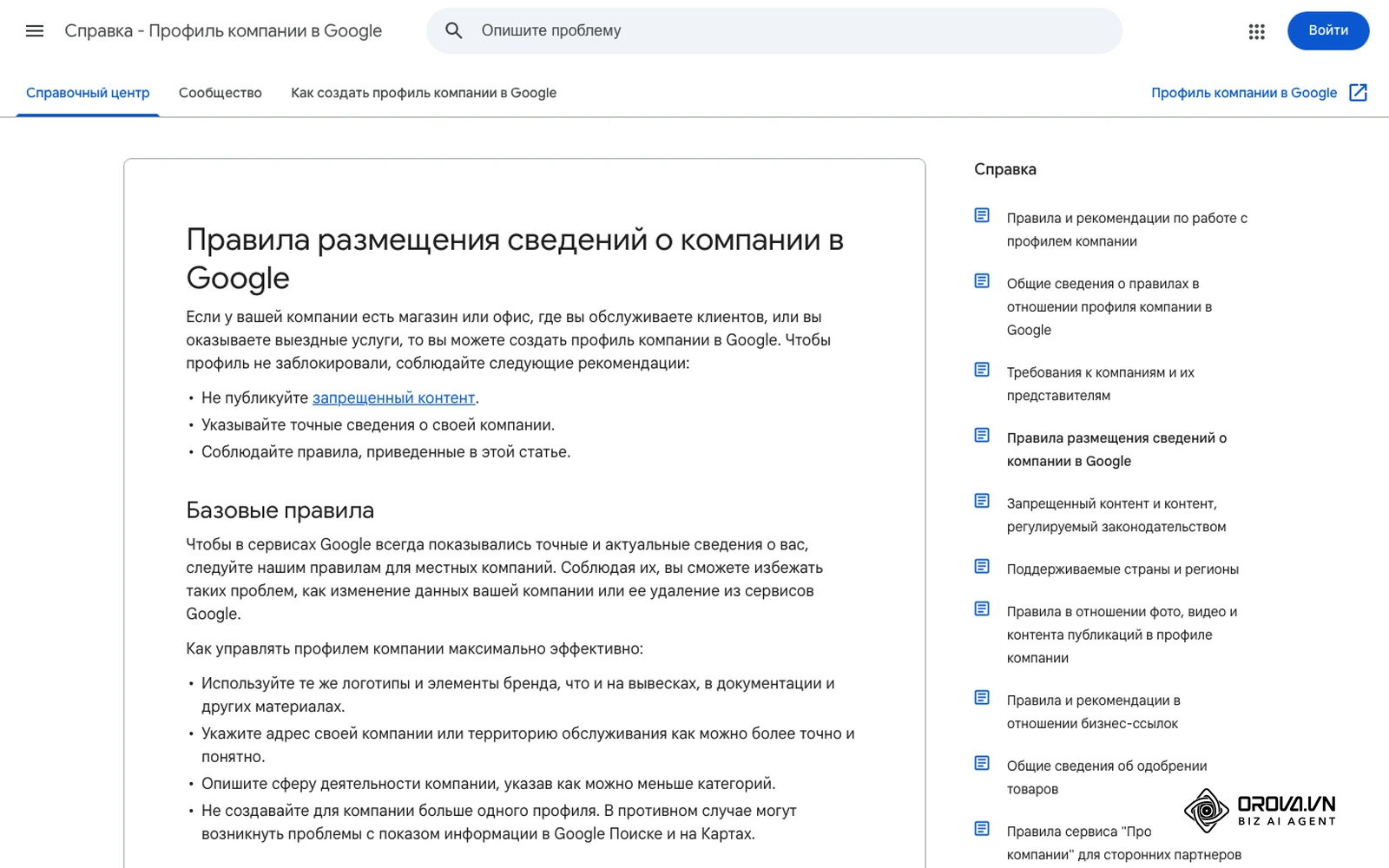This screenshot has height=868, width=1389.
Task: Open the Google apps grid
Action: (1256, 31)
